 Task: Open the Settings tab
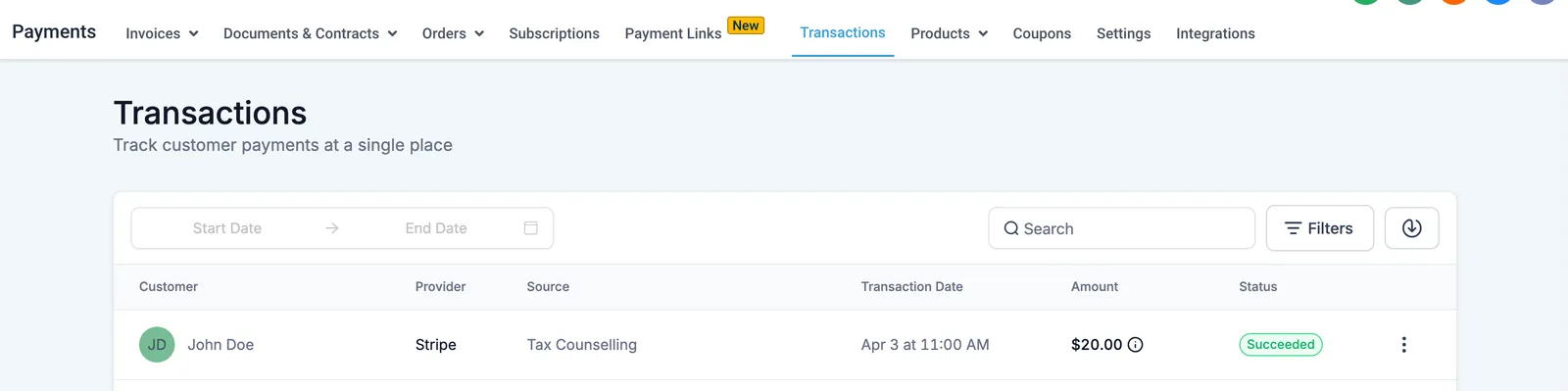[1123, 33]
